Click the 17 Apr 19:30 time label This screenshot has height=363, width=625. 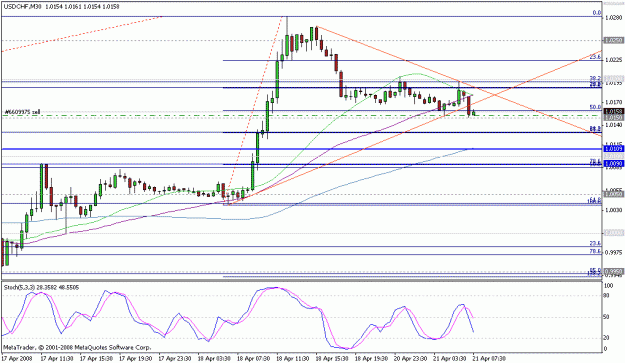point(136,358)
